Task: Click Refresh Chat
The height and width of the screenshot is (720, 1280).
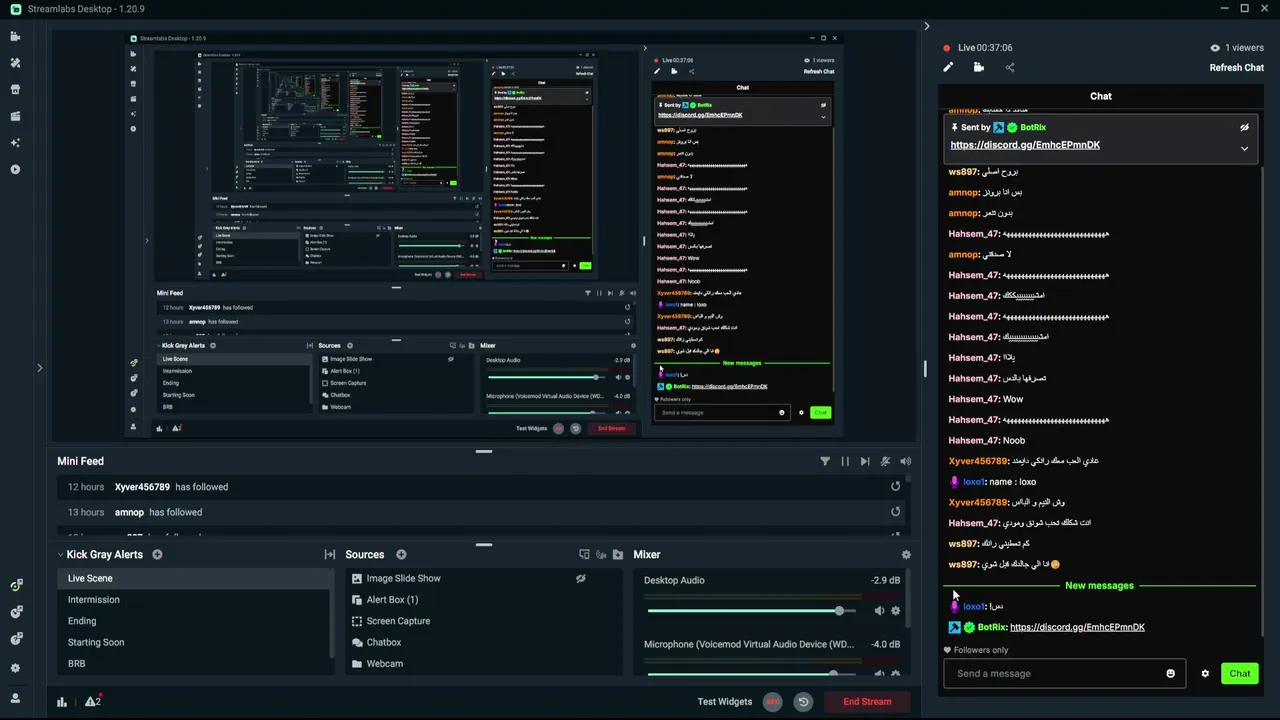Action: click(1237, 68)
